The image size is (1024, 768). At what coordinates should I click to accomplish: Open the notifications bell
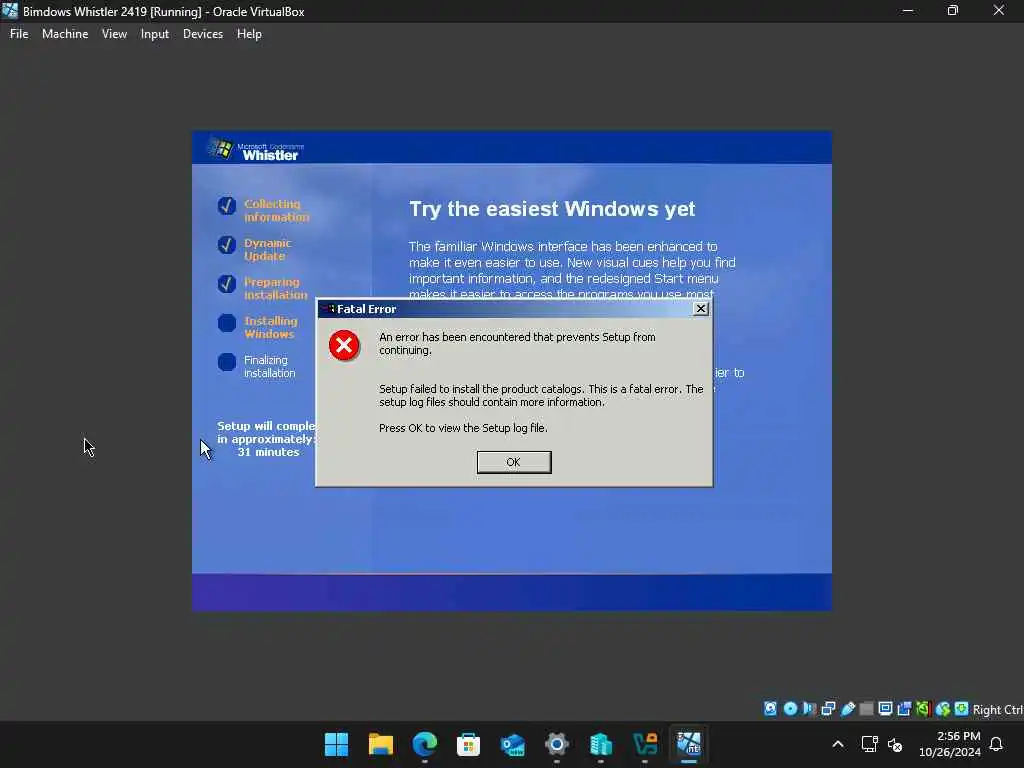coord(997,744)
